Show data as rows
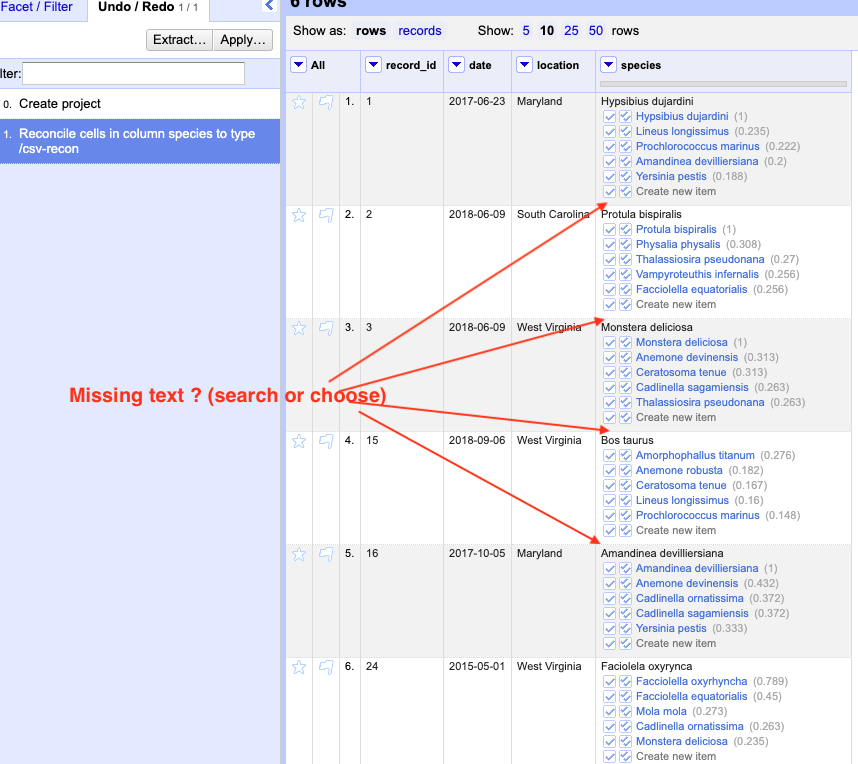The width and height of the screenshot is (858, 764). [371, 31]
